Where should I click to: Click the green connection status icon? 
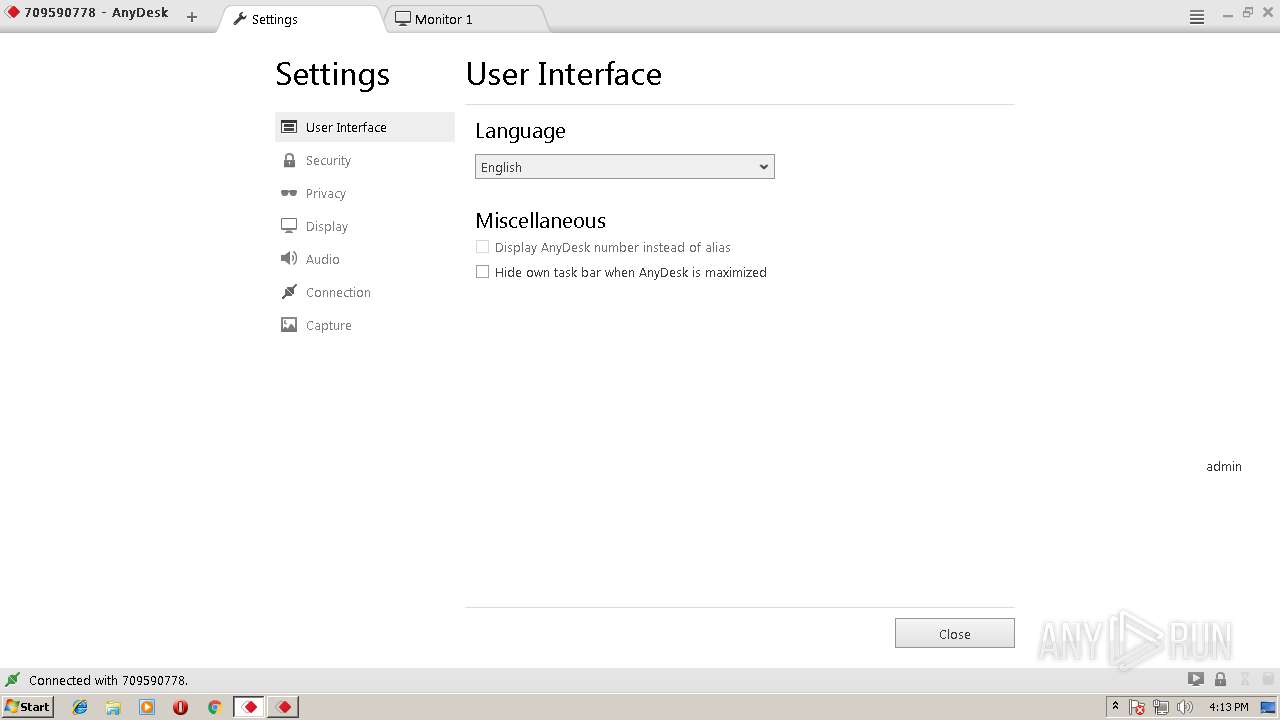pos(12,680)
